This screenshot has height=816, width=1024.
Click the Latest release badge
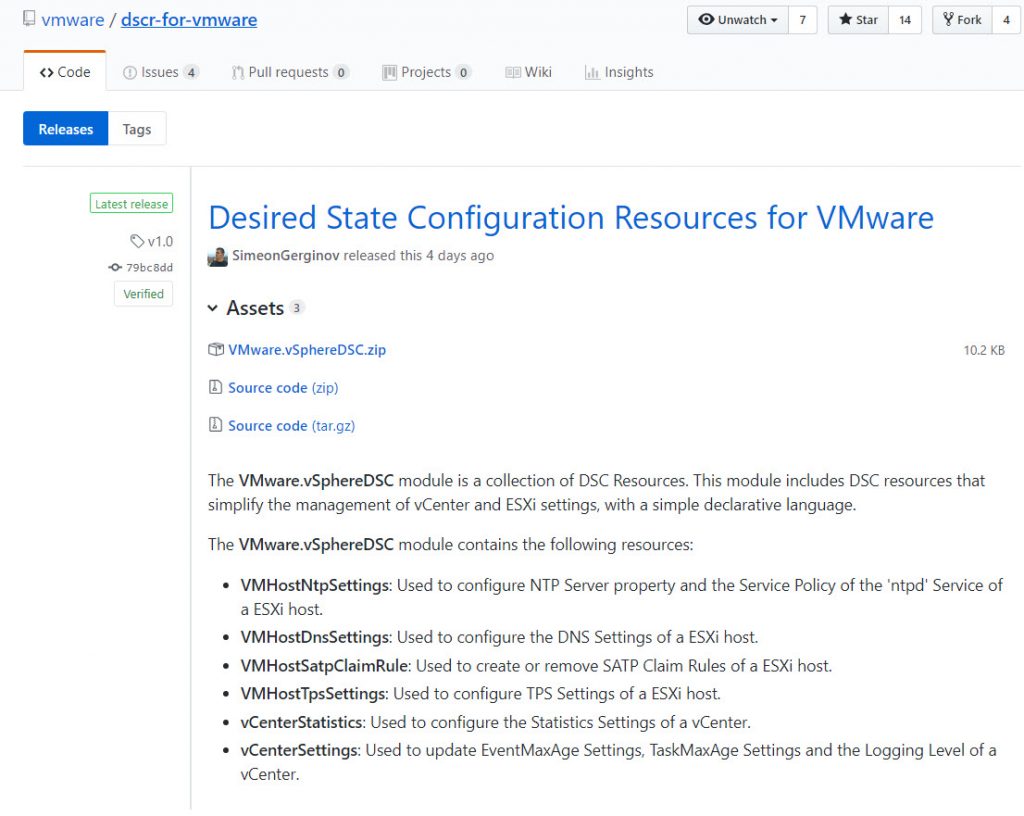pos(131,204)
